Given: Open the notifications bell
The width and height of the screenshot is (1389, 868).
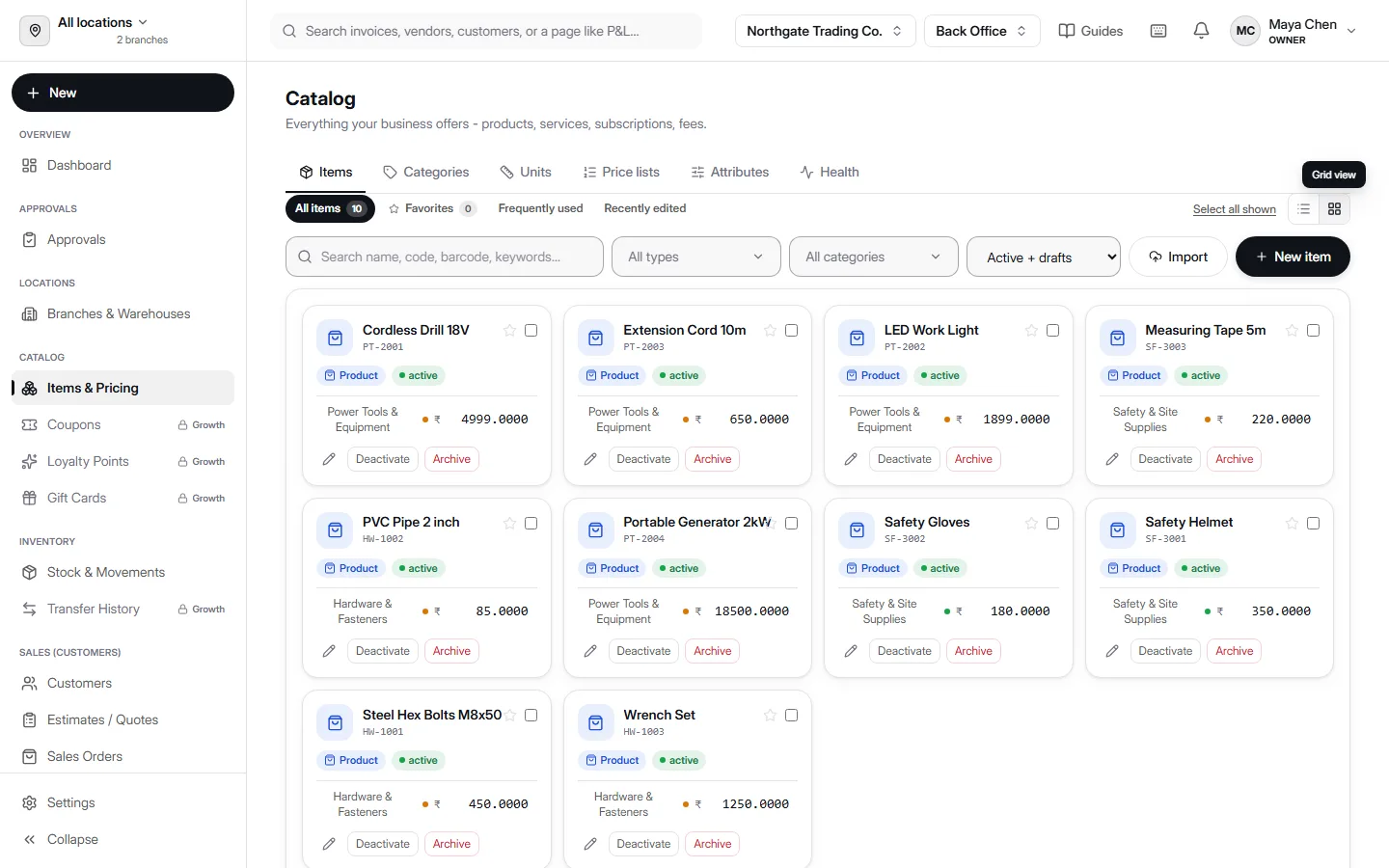Looking at the screenshot, I should click(x=1201, y=31).
